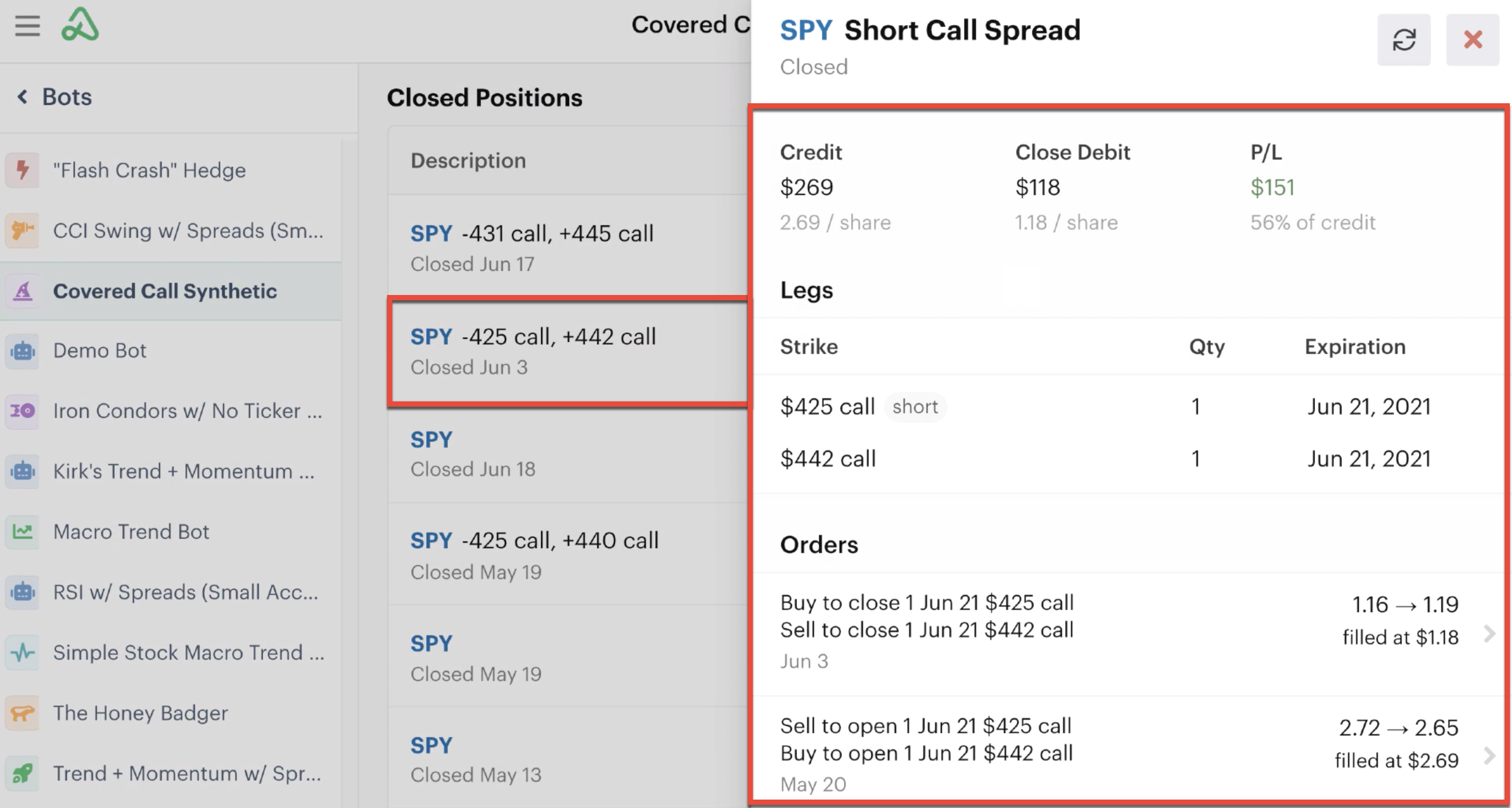Viewport: 1512px width, 808px height.
Task: Select SPY -431 call, +445 call position
Action: click(567, 247)
